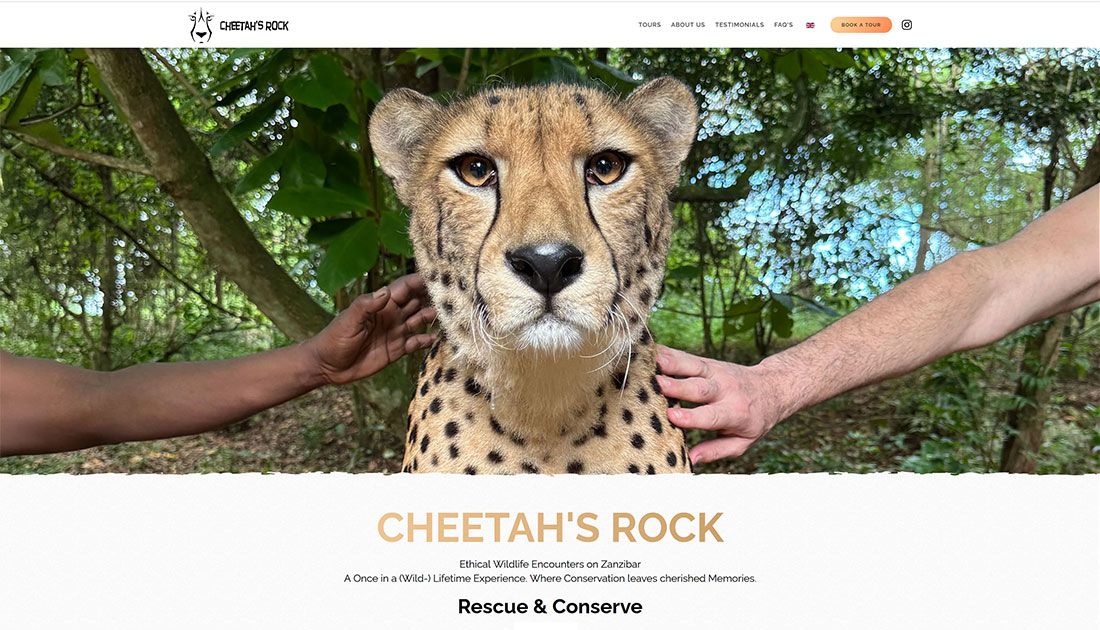The width and height of the screenshot is (1100, 630).
Task: Click the cheetah's black nose in photo
Action: coord(545,268)
